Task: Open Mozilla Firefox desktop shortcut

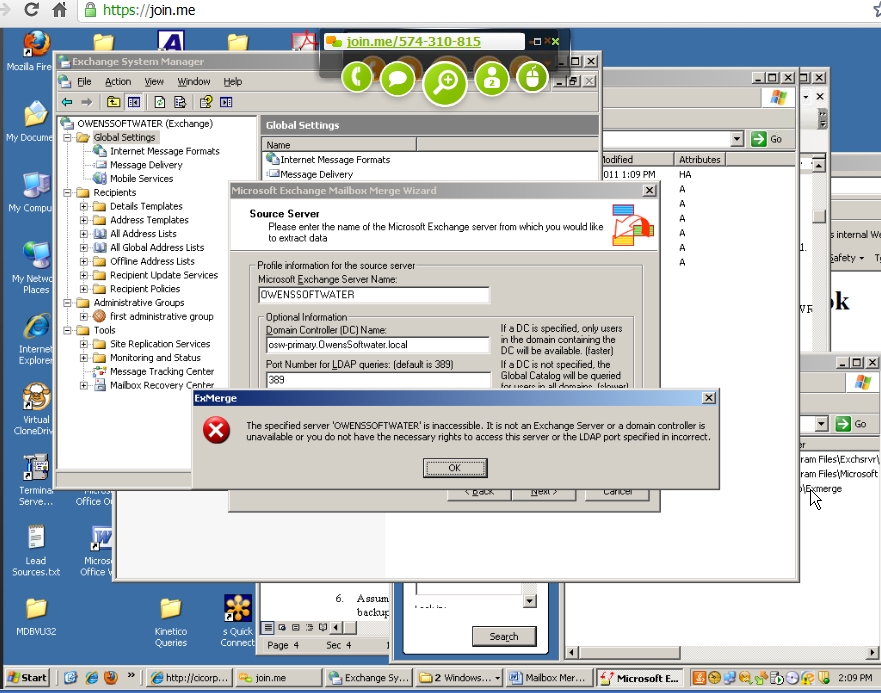Action: click(36, 50)
